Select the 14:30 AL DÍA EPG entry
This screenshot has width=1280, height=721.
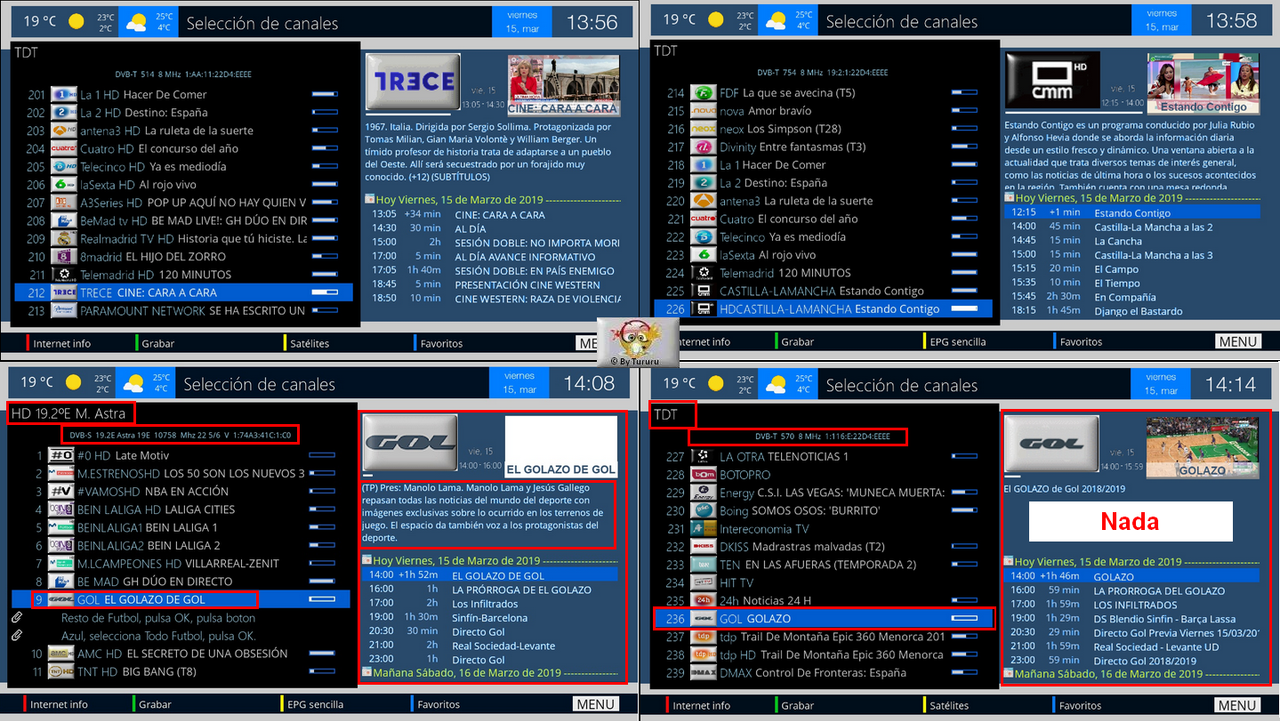click(x=493, y=228)
